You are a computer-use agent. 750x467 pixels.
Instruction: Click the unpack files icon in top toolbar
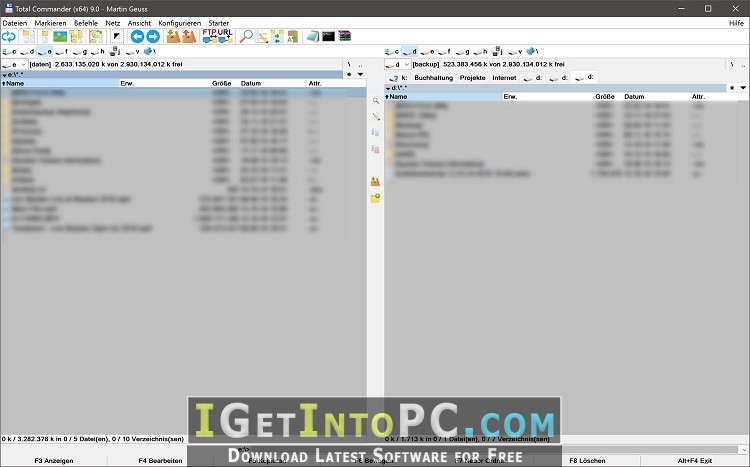point(189,36)
